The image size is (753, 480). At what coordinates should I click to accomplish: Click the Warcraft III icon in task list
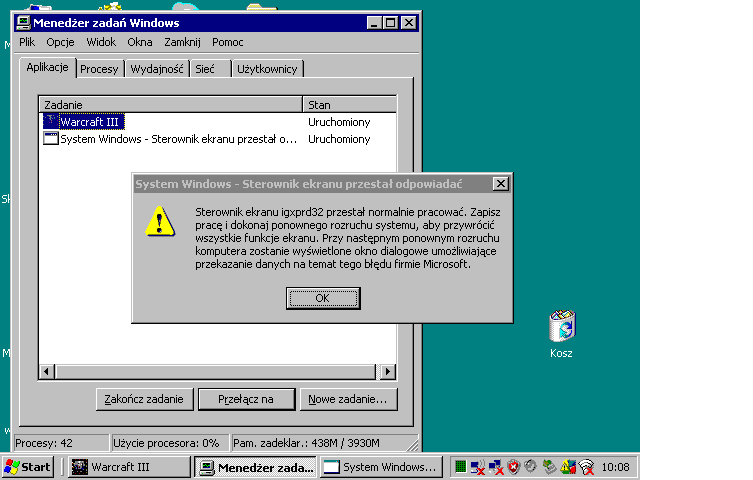pos(51,122)
